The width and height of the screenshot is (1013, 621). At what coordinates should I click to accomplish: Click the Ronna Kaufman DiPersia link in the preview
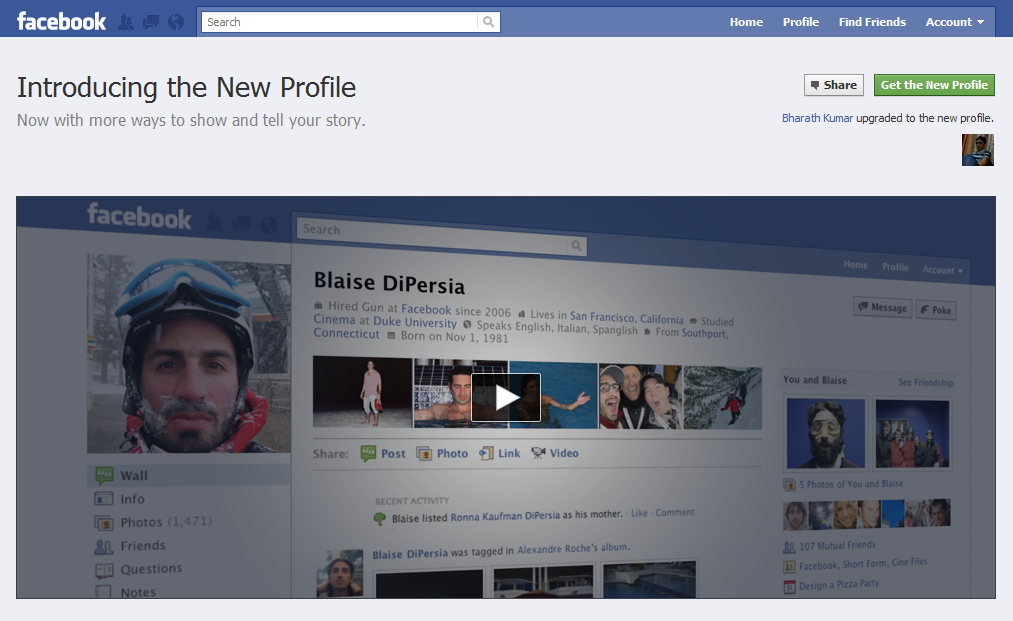505,516
